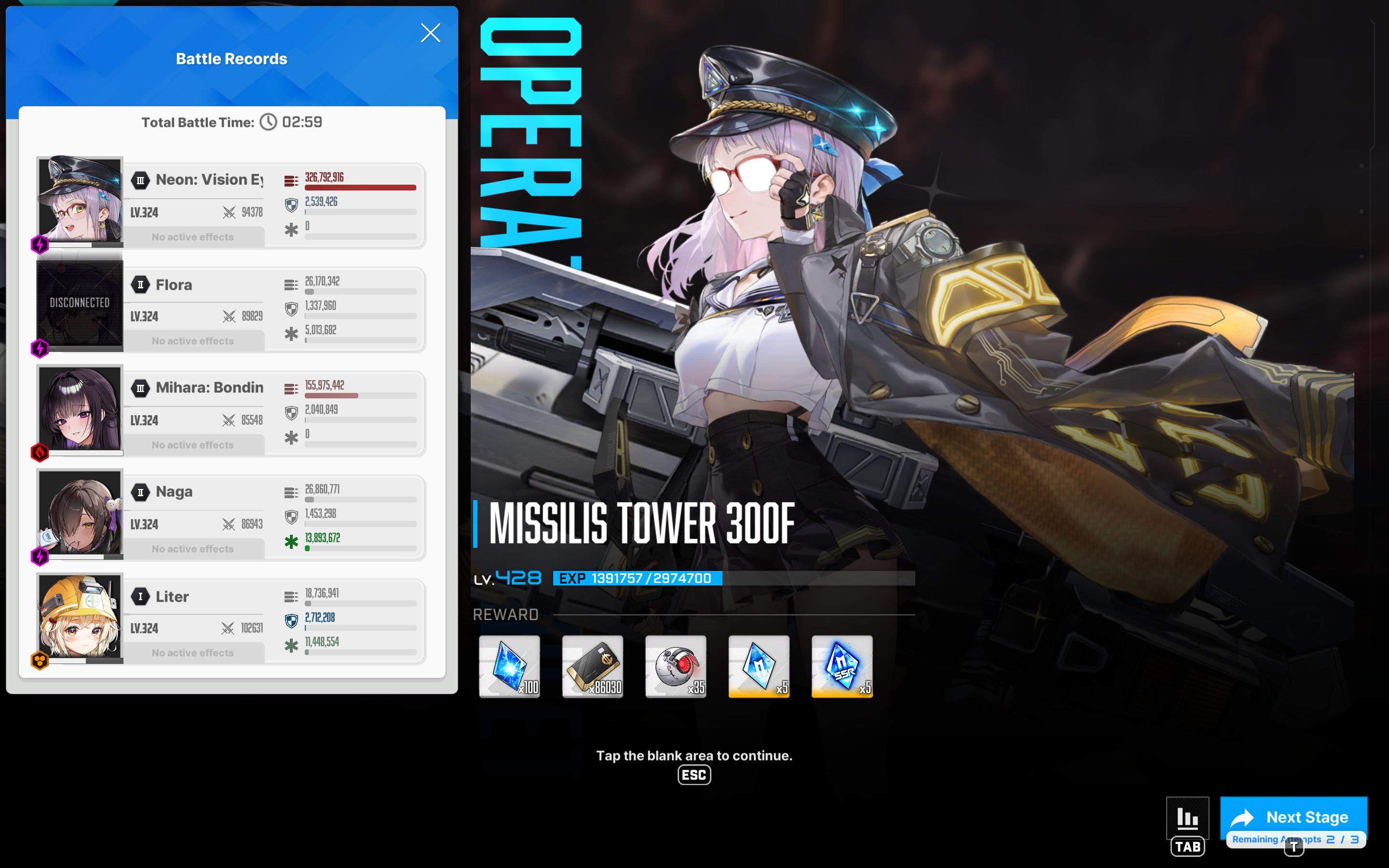Select the x5 SSR mold reward
The width and height of the screenshot is (1389, 868).
click(842, 666)
